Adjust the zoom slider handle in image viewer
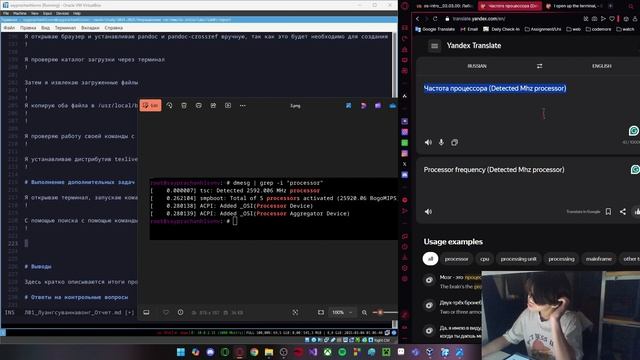 click(380, 312)
